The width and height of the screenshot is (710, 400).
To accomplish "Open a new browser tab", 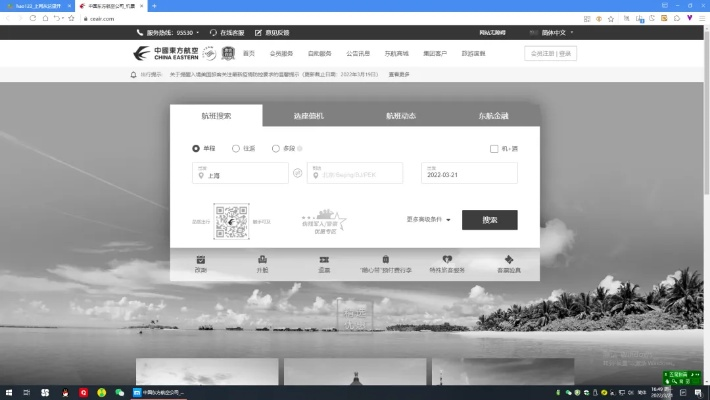I will 154,6.
